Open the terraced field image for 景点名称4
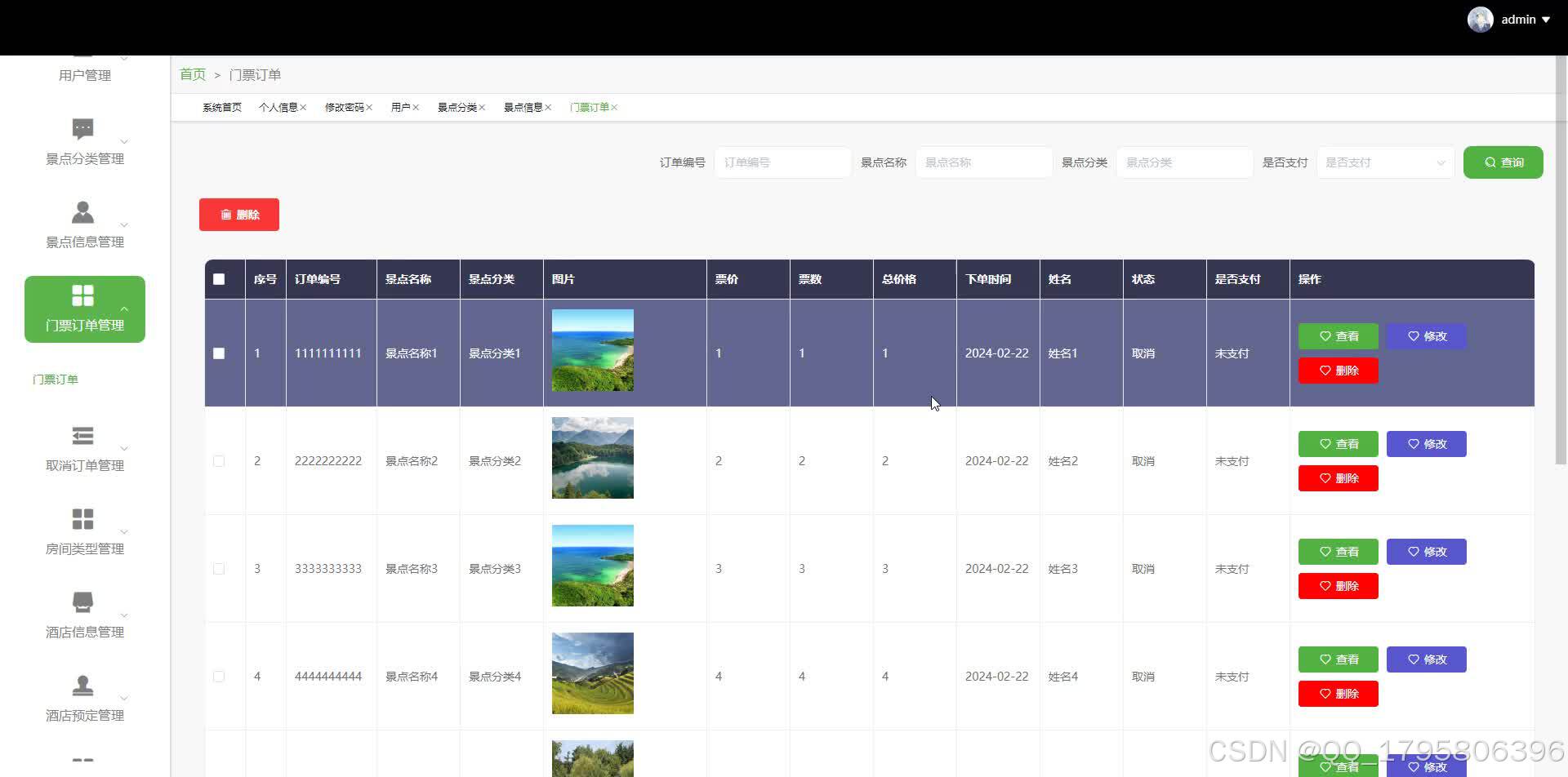Screen dimensions: 1568x777 [593, 673]
